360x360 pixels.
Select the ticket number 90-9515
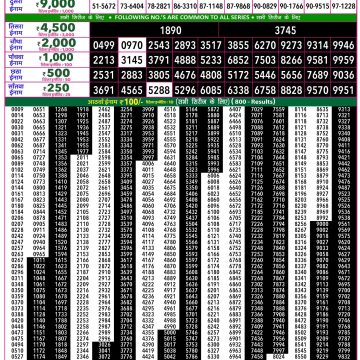pos(317,6)
